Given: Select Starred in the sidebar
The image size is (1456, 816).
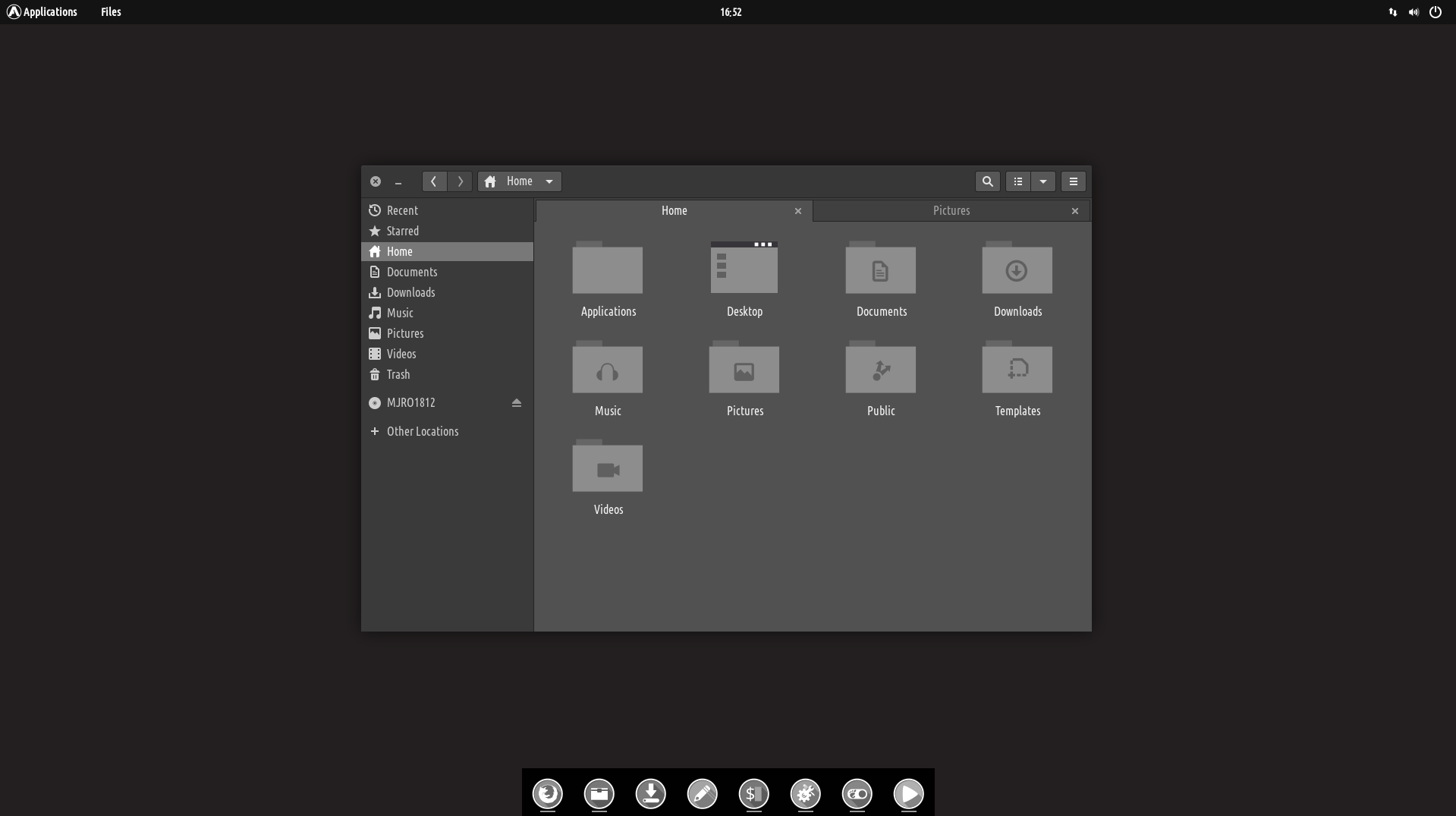Looking at the screenshot, I should tap(402, 232).
